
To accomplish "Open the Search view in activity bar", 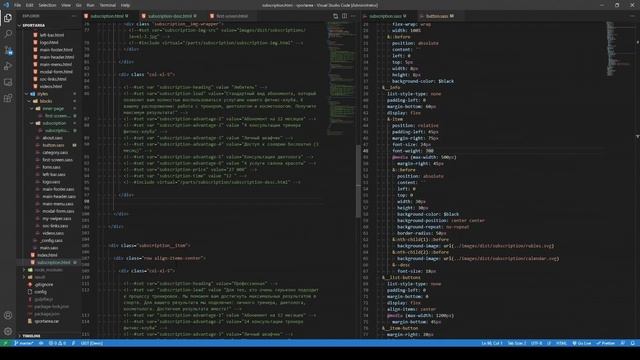I will [x=8, y=34].
